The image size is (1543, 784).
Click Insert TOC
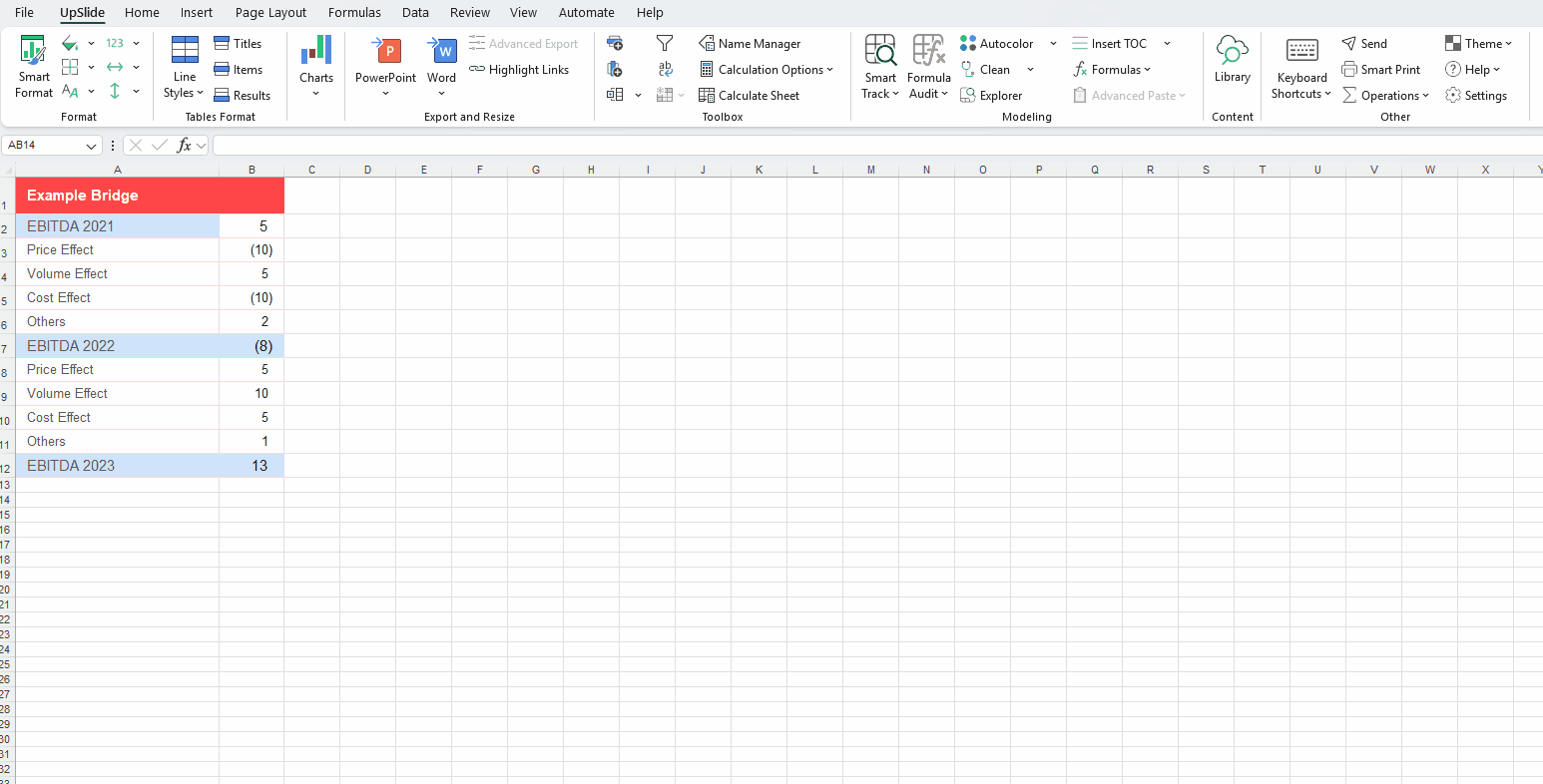(x=1110, y=44)
